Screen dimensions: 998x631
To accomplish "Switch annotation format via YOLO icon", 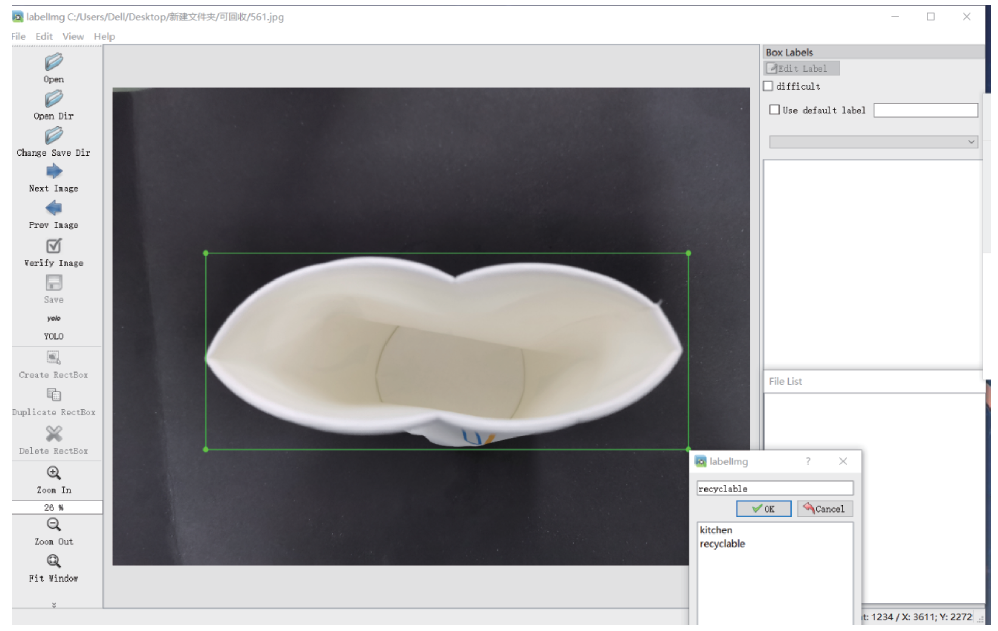I will coord(54,319).
